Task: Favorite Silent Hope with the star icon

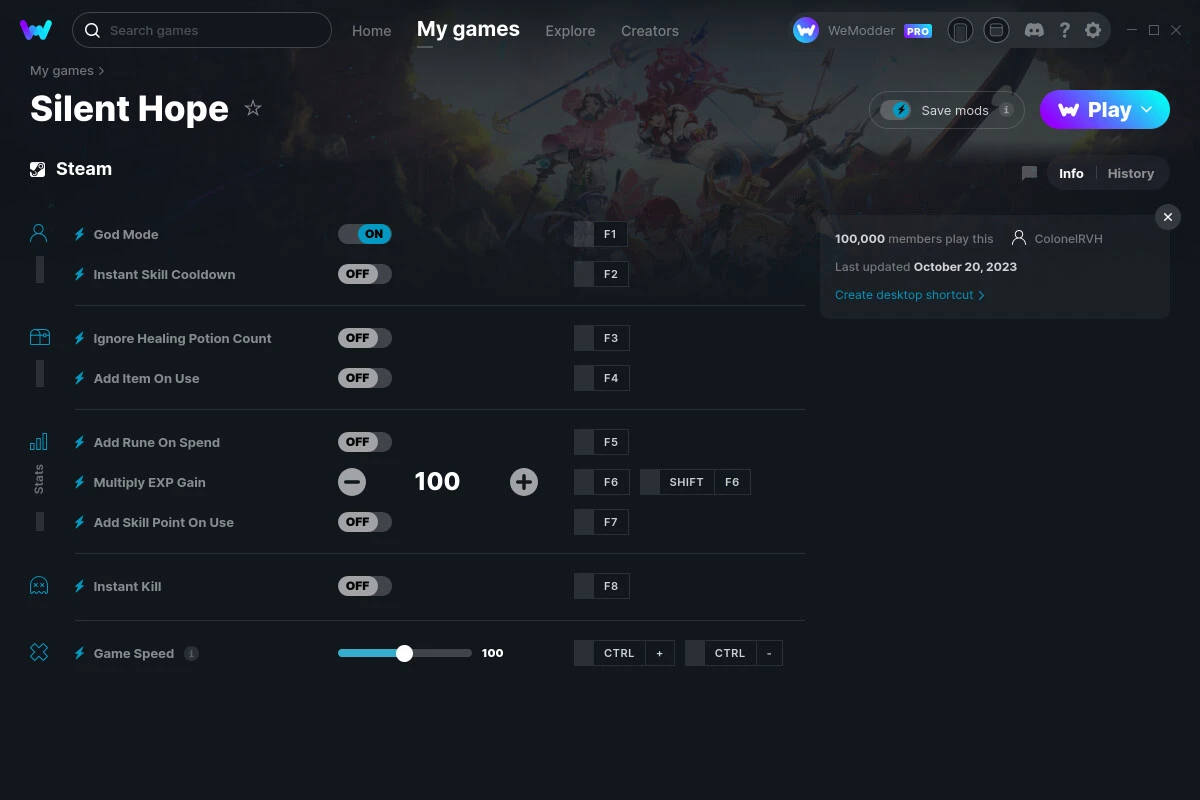Action: 253,108
